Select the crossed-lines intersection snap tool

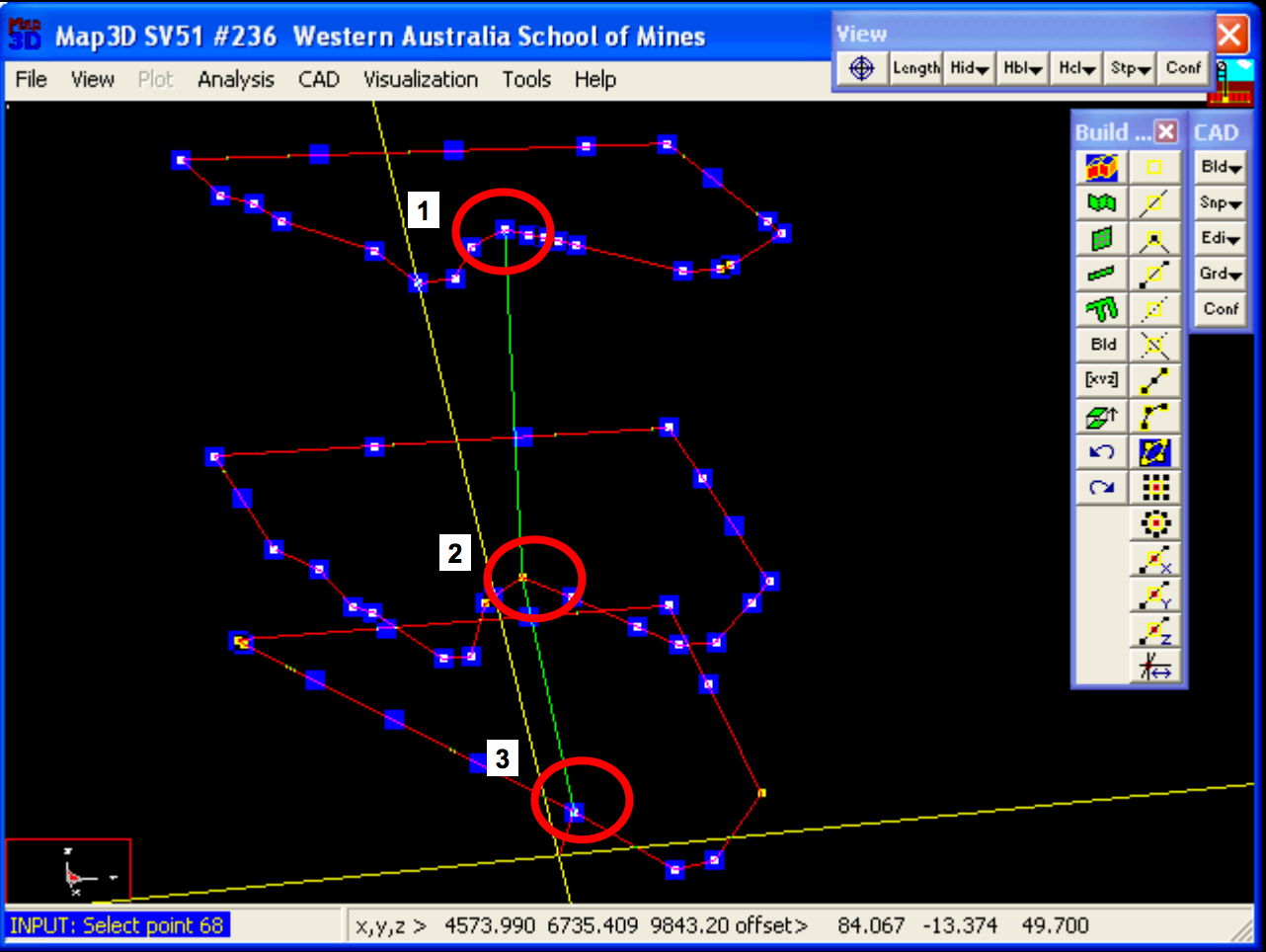tap(1154, 345)
